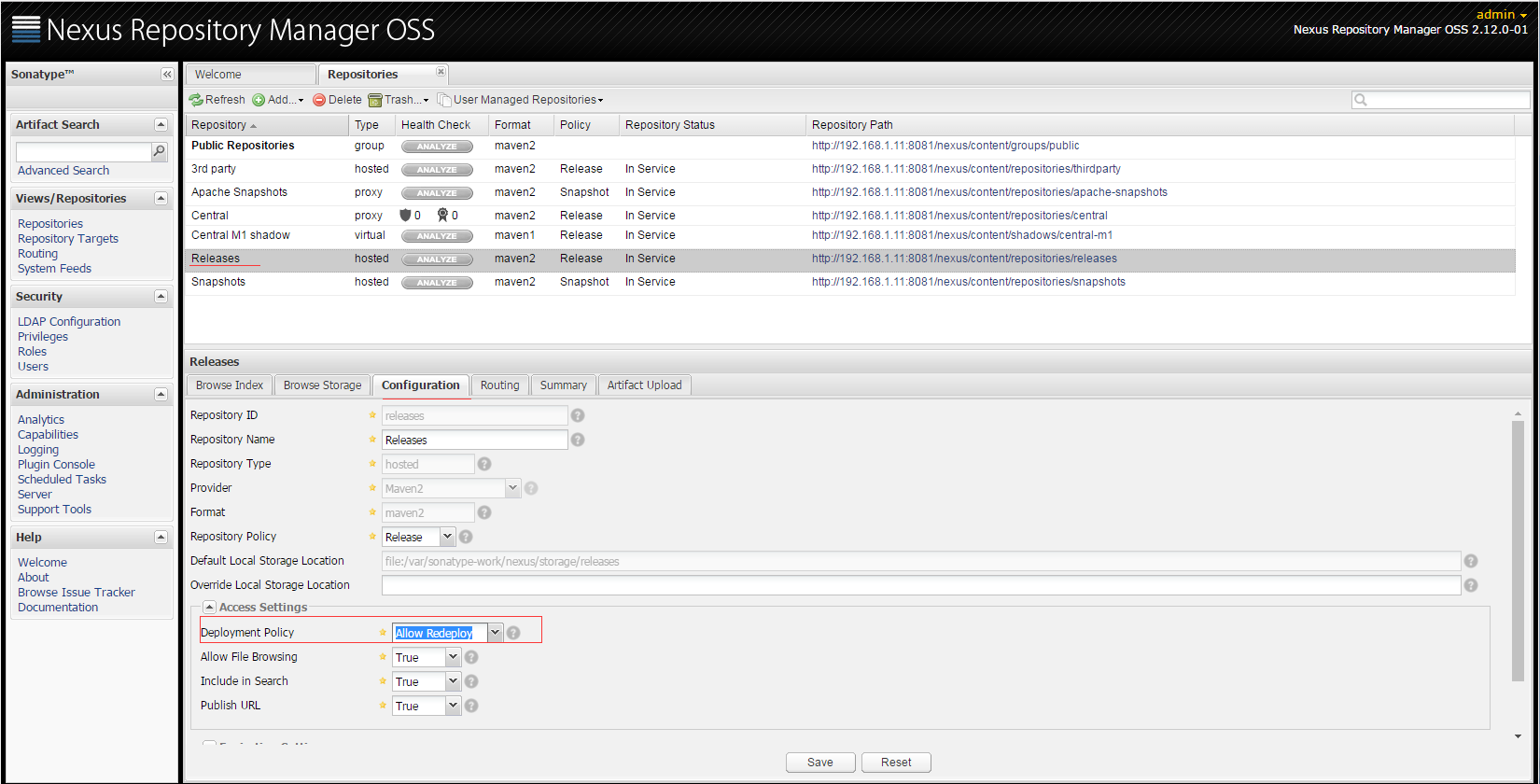Click help icon beside Deployment Policy

tap(513, 633)
